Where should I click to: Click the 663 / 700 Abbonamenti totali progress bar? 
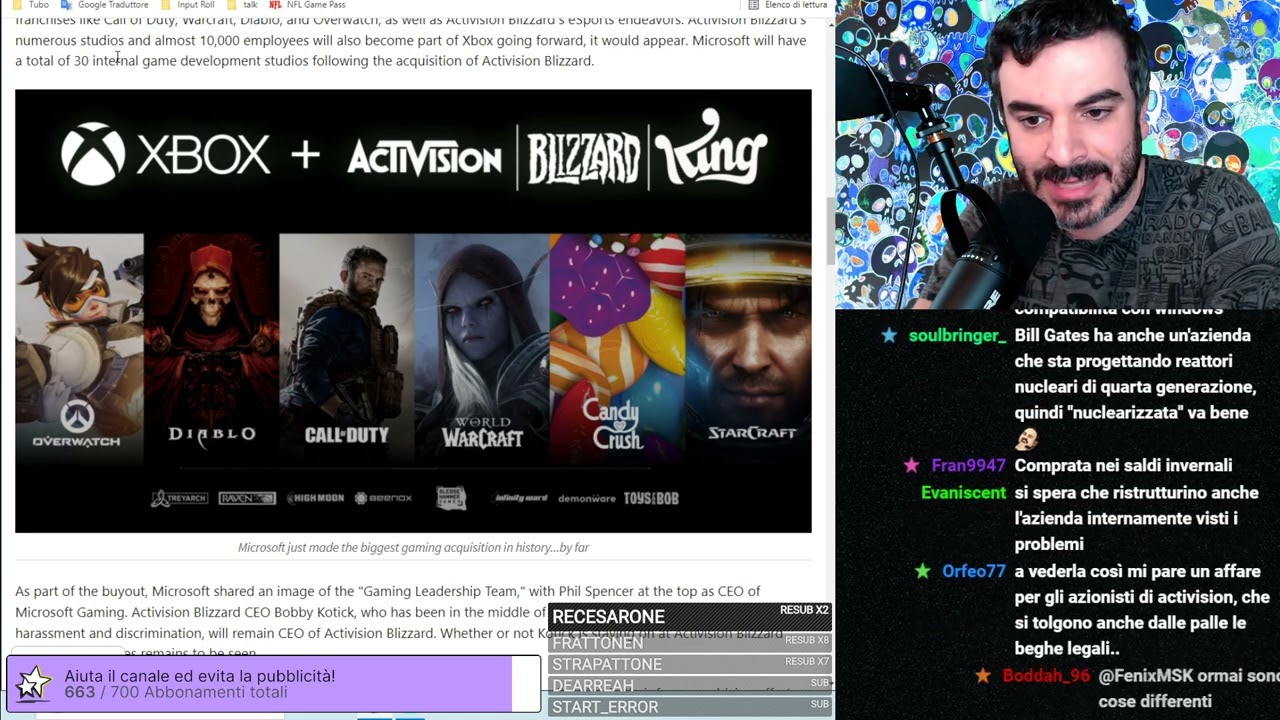click(274, 684)
